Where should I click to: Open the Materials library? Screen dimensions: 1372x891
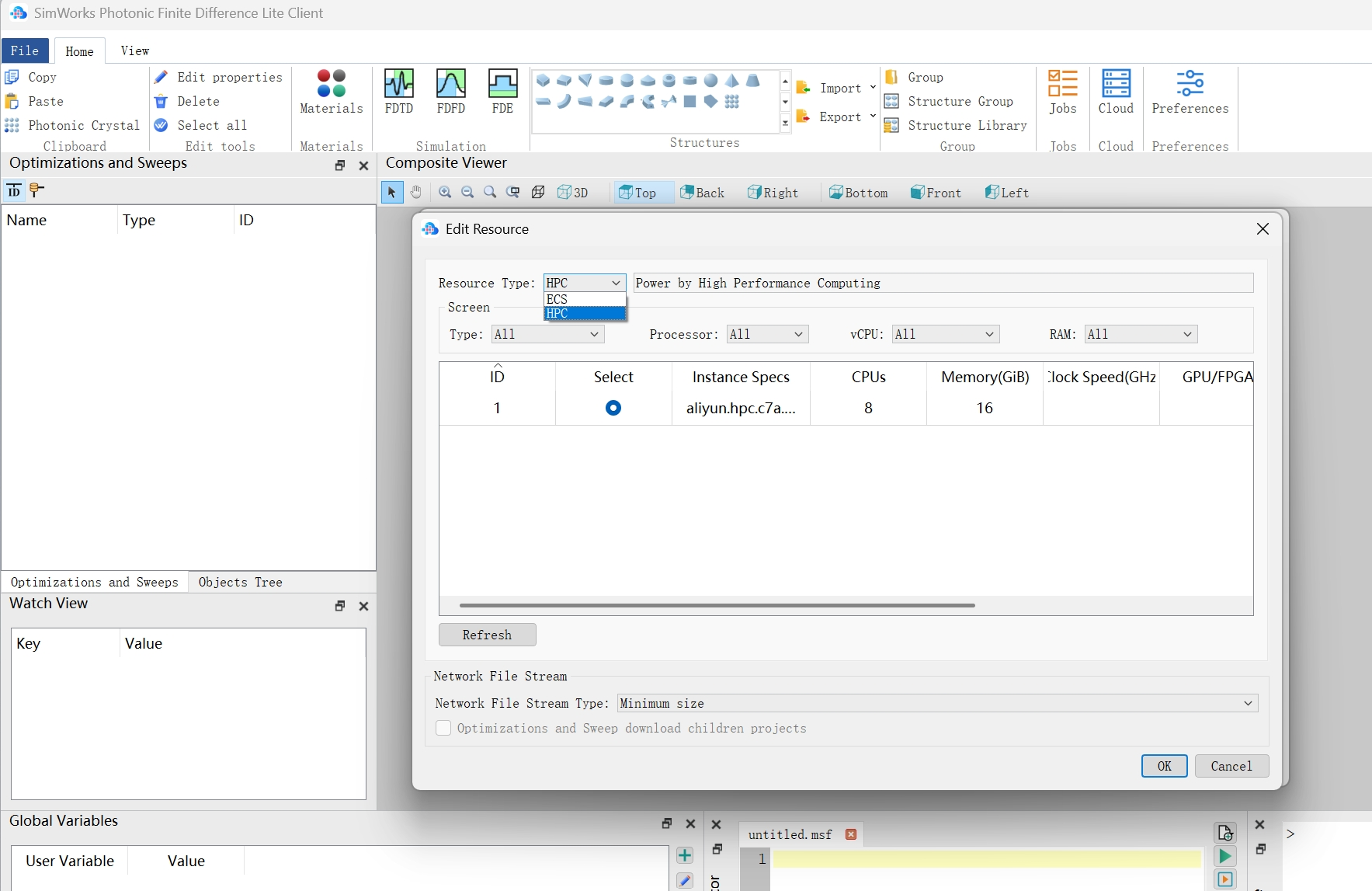(332, 92)
